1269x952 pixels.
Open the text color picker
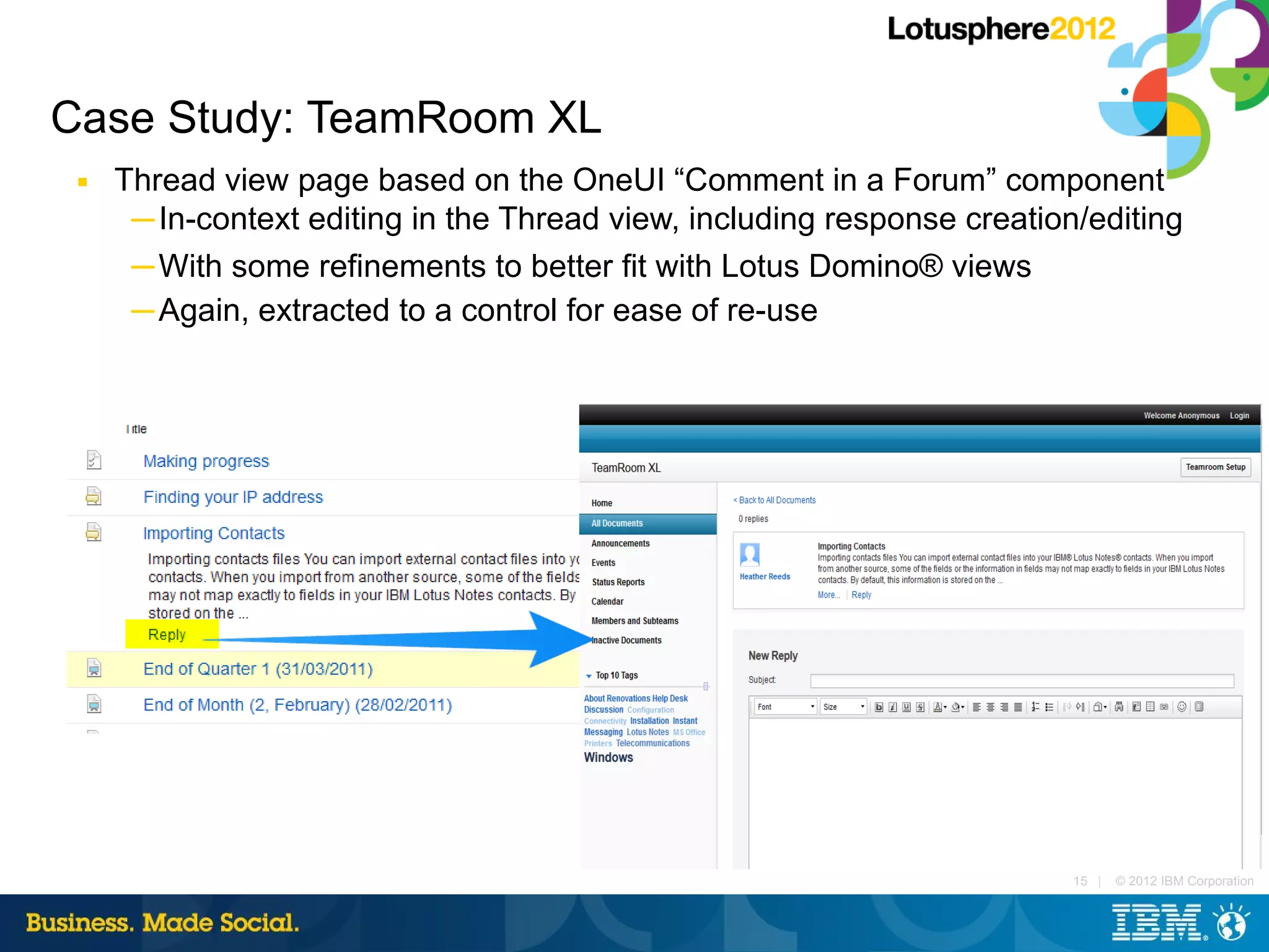click(940, 707)
